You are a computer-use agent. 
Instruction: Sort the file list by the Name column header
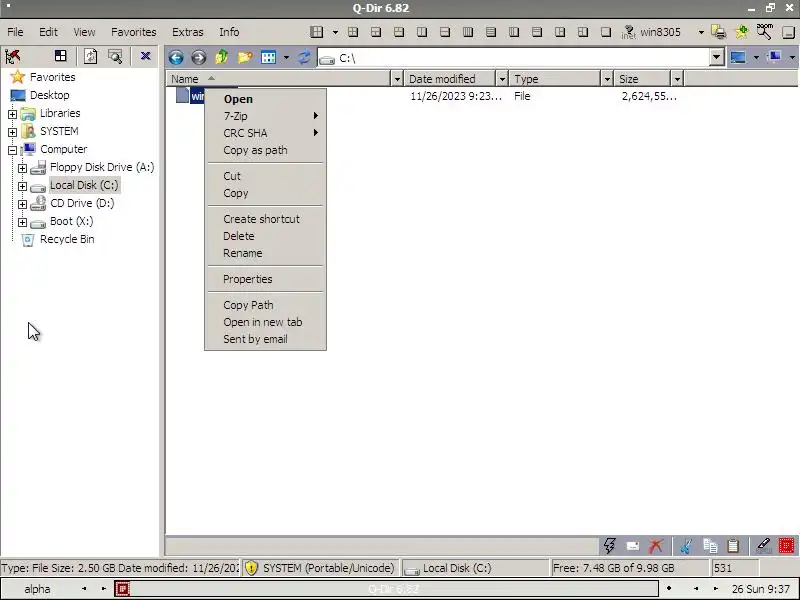279,79
